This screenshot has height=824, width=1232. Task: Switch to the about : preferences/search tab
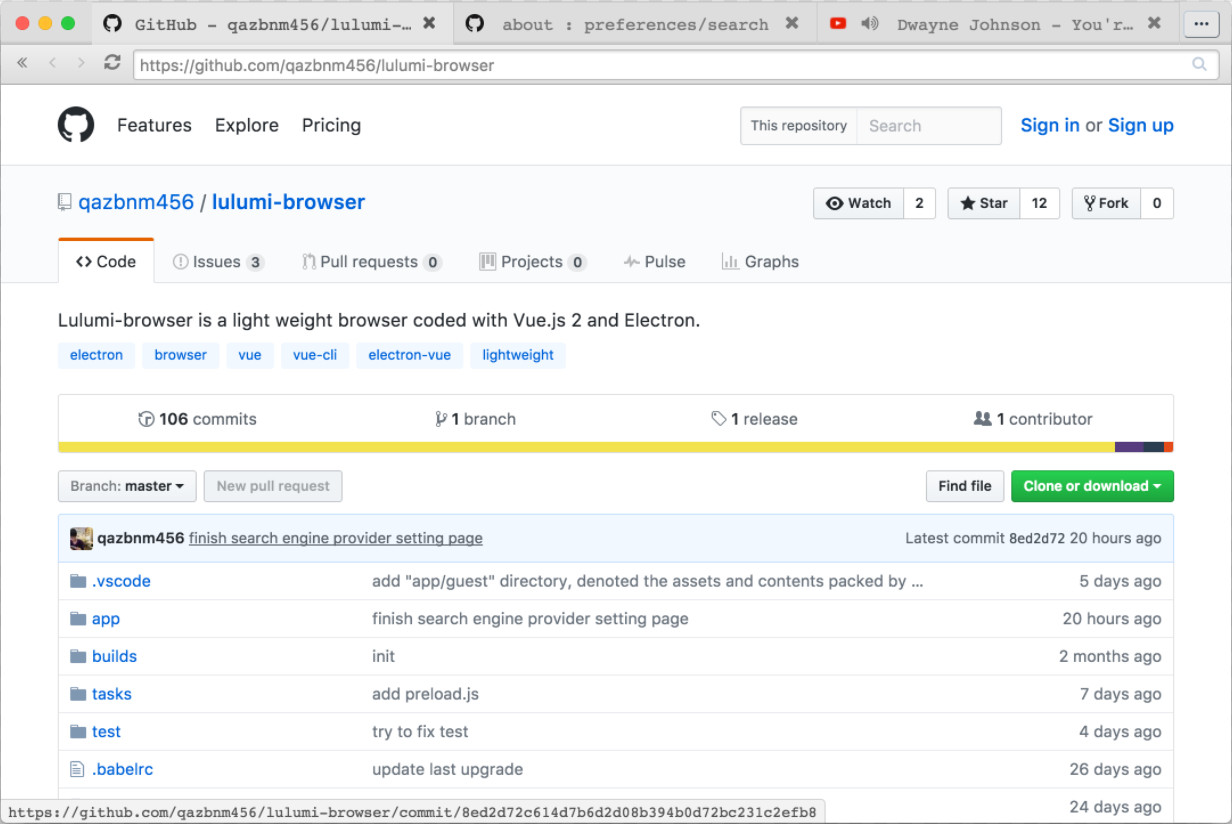pos(635,24)
